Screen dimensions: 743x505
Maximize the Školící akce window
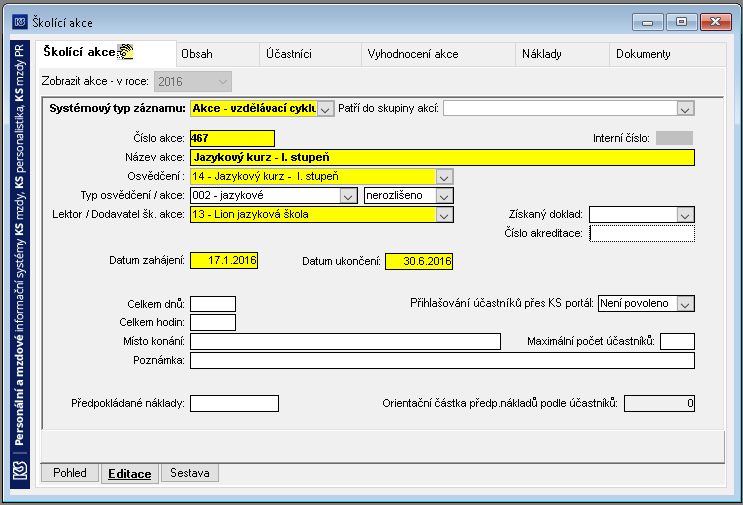click(681, 22)
